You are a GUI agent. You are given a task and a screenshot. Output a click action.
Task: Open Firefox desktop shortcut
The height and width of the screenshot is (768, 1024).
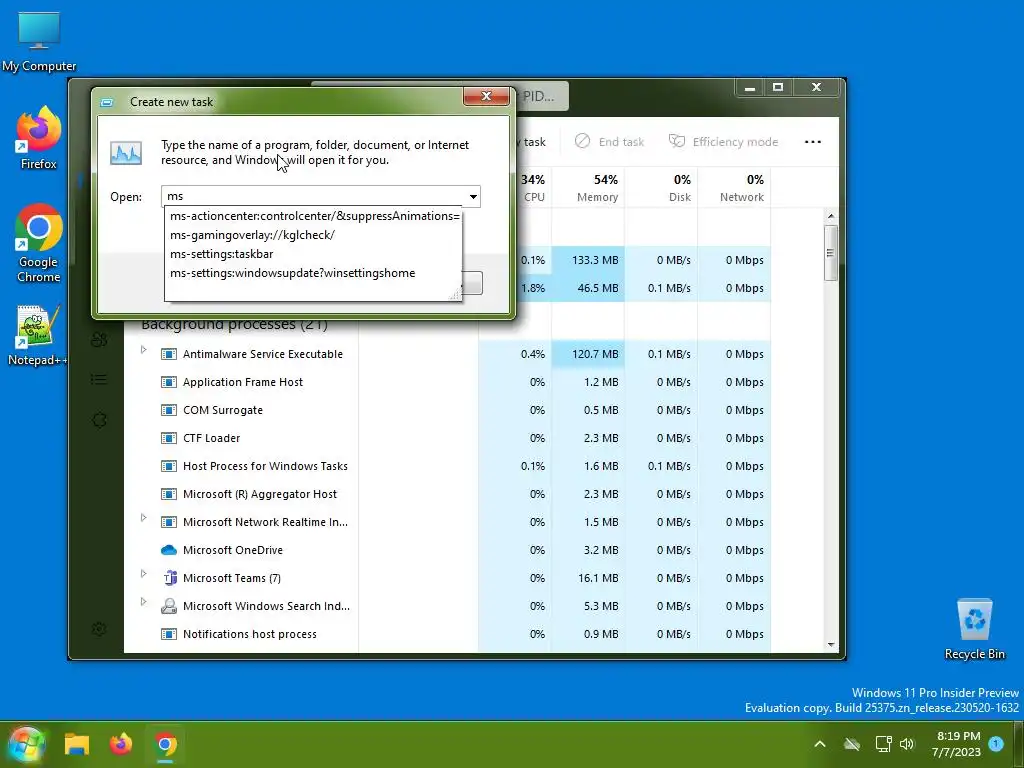[39, 139]
